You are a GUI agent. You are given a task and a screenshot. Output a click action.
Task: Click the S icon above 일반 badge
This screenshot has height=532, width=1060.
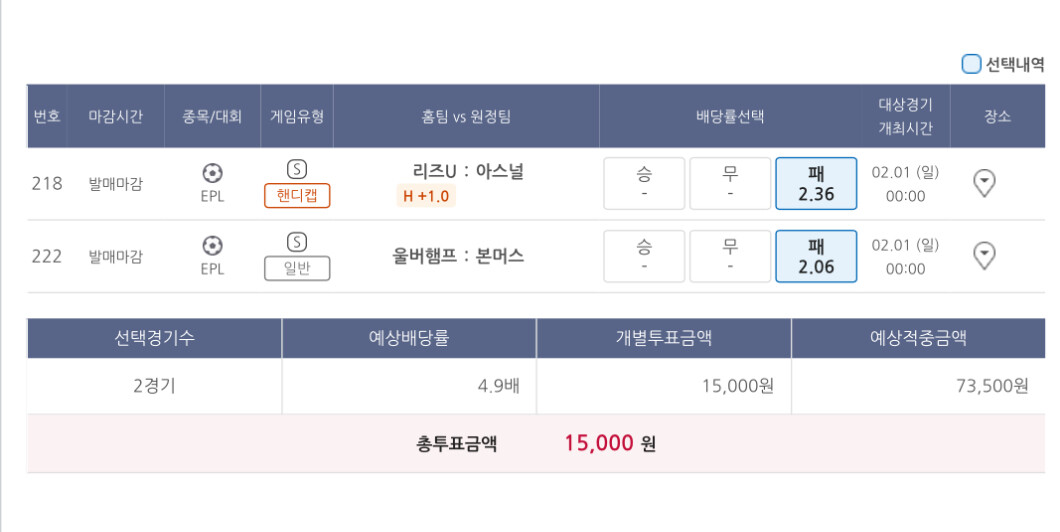click(x=296, y=241)
